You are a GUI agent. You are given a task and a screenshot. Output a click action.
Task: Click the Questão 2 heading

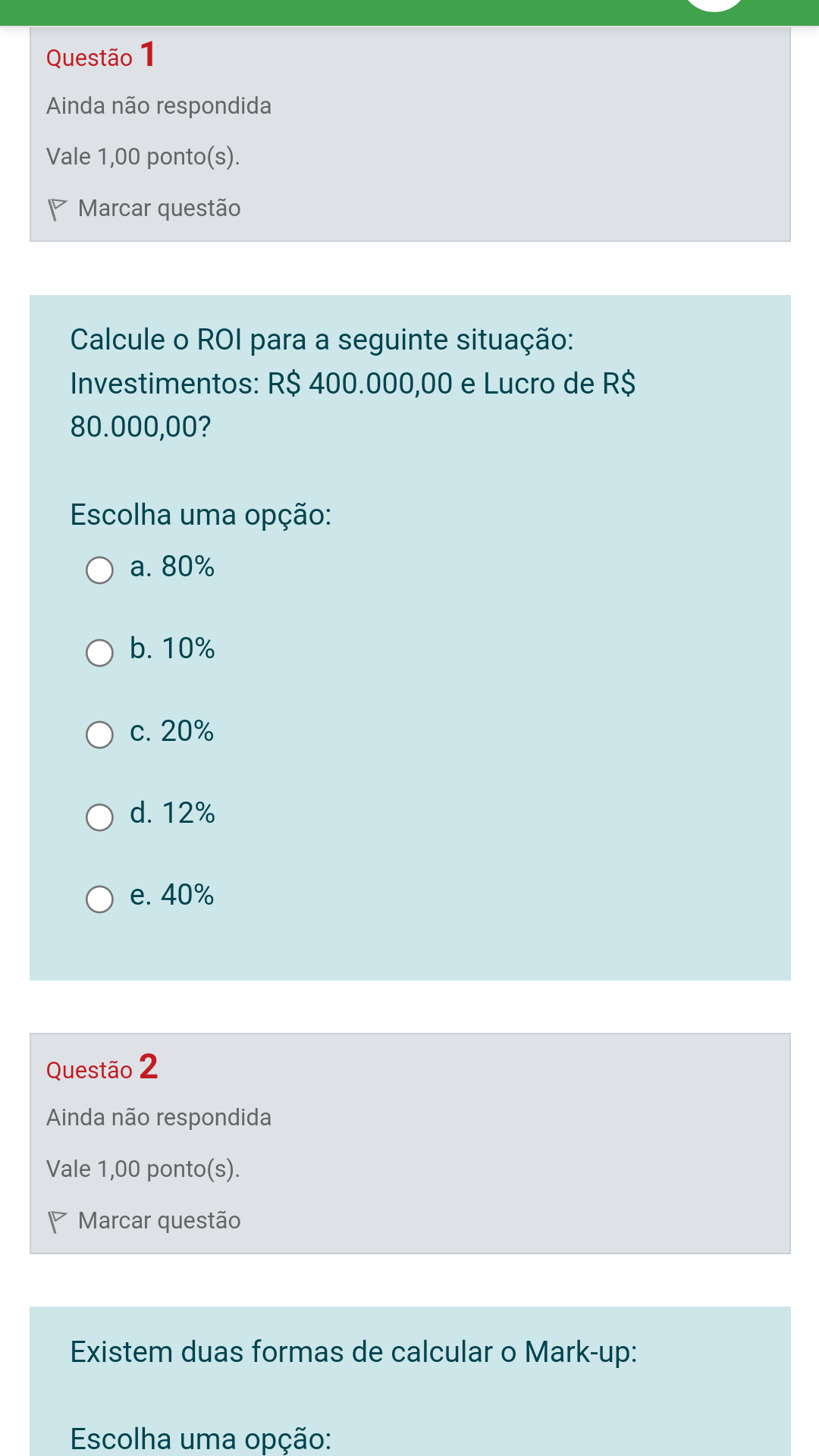coord(102,1068)
